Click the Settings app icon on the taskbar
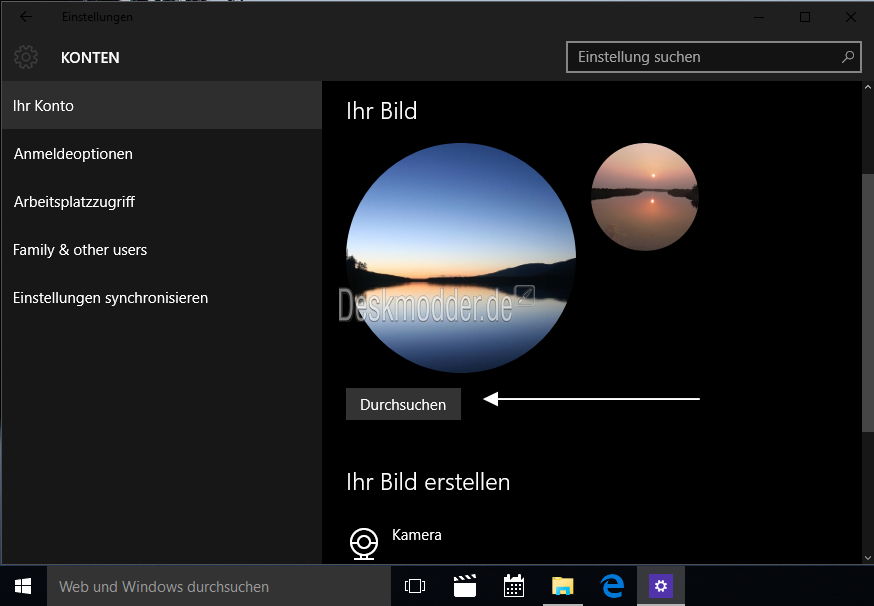Image resolution: width=874 pixels, height=606 pixels. tap(661, 586)
